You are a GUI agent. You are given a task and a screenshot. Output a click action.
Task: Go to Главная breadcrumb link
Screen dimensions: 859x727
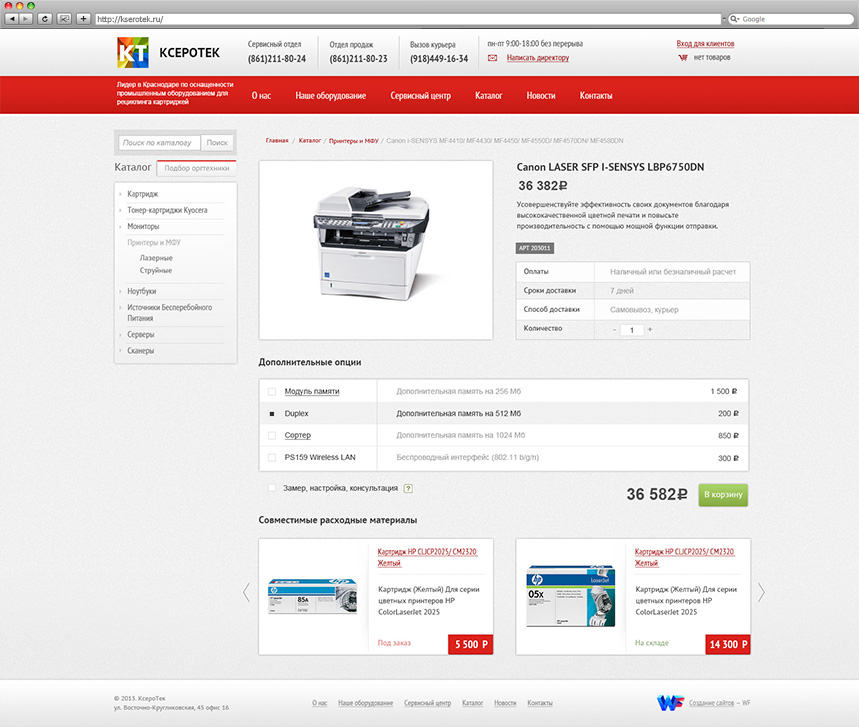pyautogui.click(x=277, y=141)
